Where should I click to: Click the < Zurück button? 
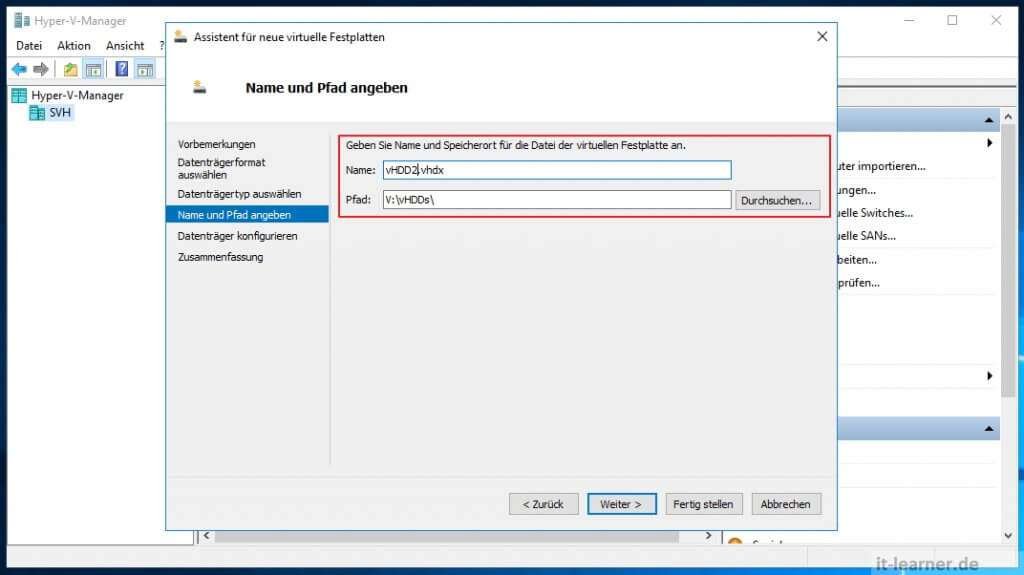click(x=543, y=504)
